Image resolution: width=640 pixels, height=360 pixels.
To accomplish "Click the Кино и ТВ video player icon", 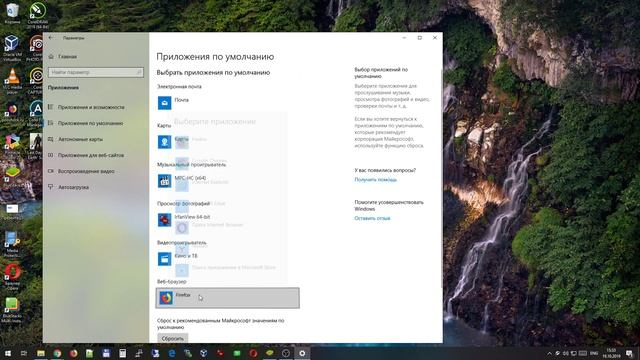I will tap(164, 259).
